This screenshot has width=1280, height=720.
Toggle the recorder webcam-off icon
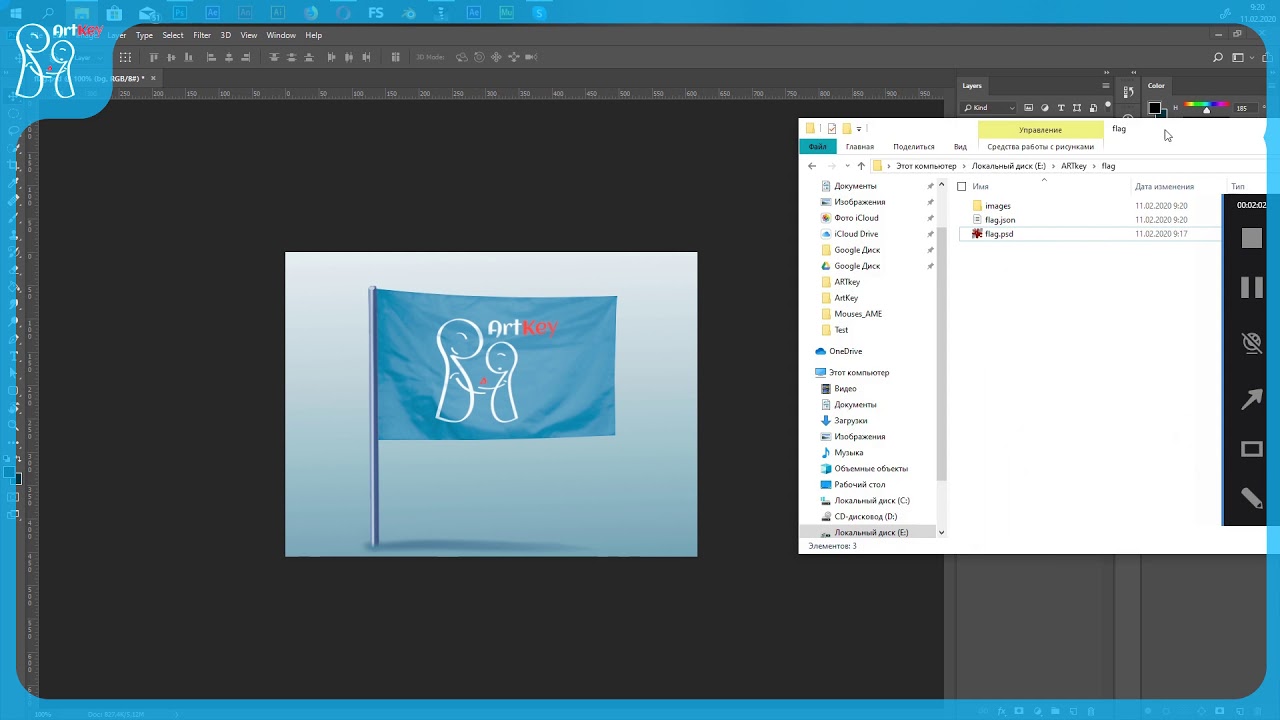coord(1252,343)
